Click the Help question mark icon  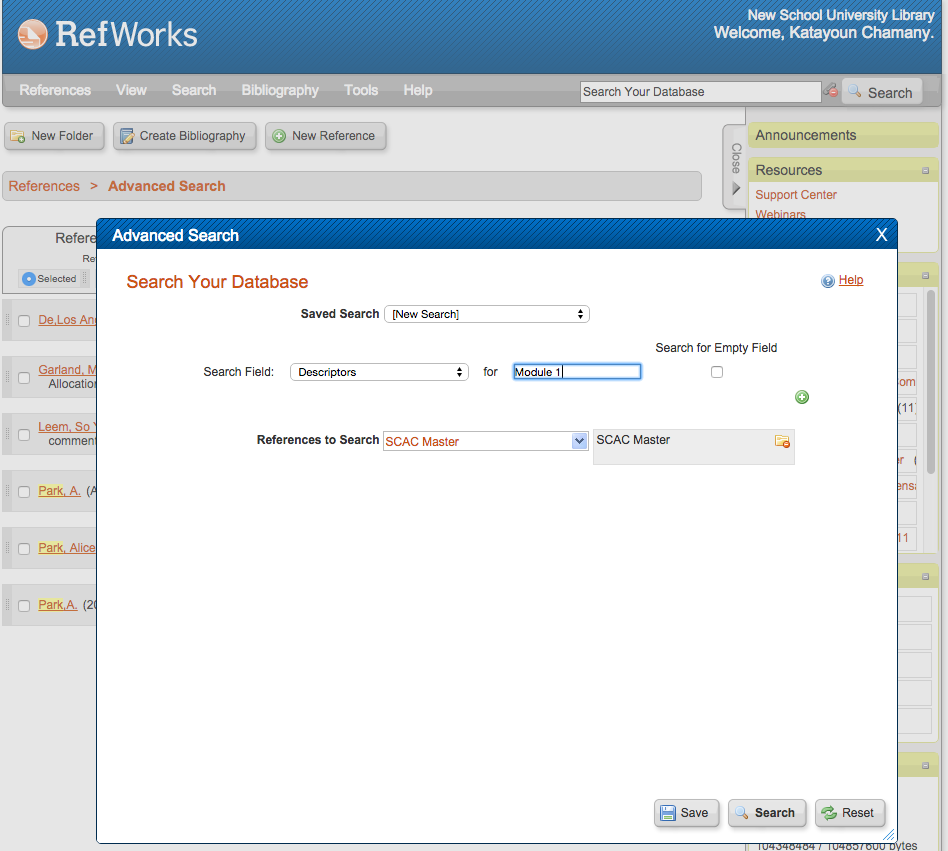[x=828, y=281]
